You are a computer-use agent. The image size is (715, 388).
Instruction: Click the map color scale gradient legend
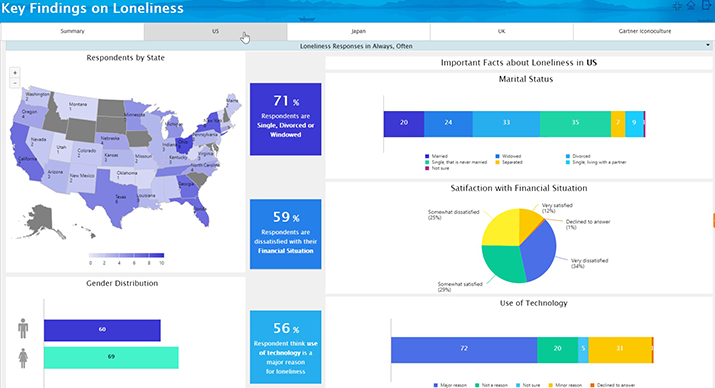pyautogui.click(x=126, y=255)
